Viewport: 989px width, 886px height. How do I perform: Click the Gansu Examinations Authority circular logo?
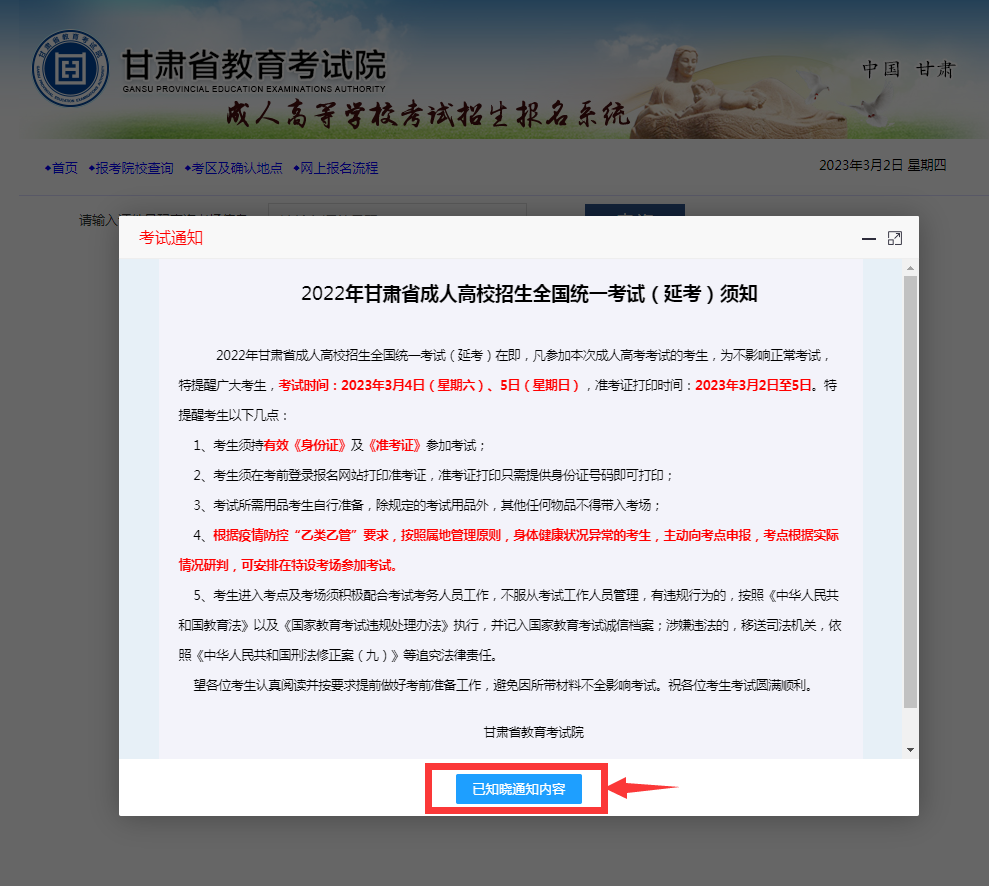click(70, 69)
